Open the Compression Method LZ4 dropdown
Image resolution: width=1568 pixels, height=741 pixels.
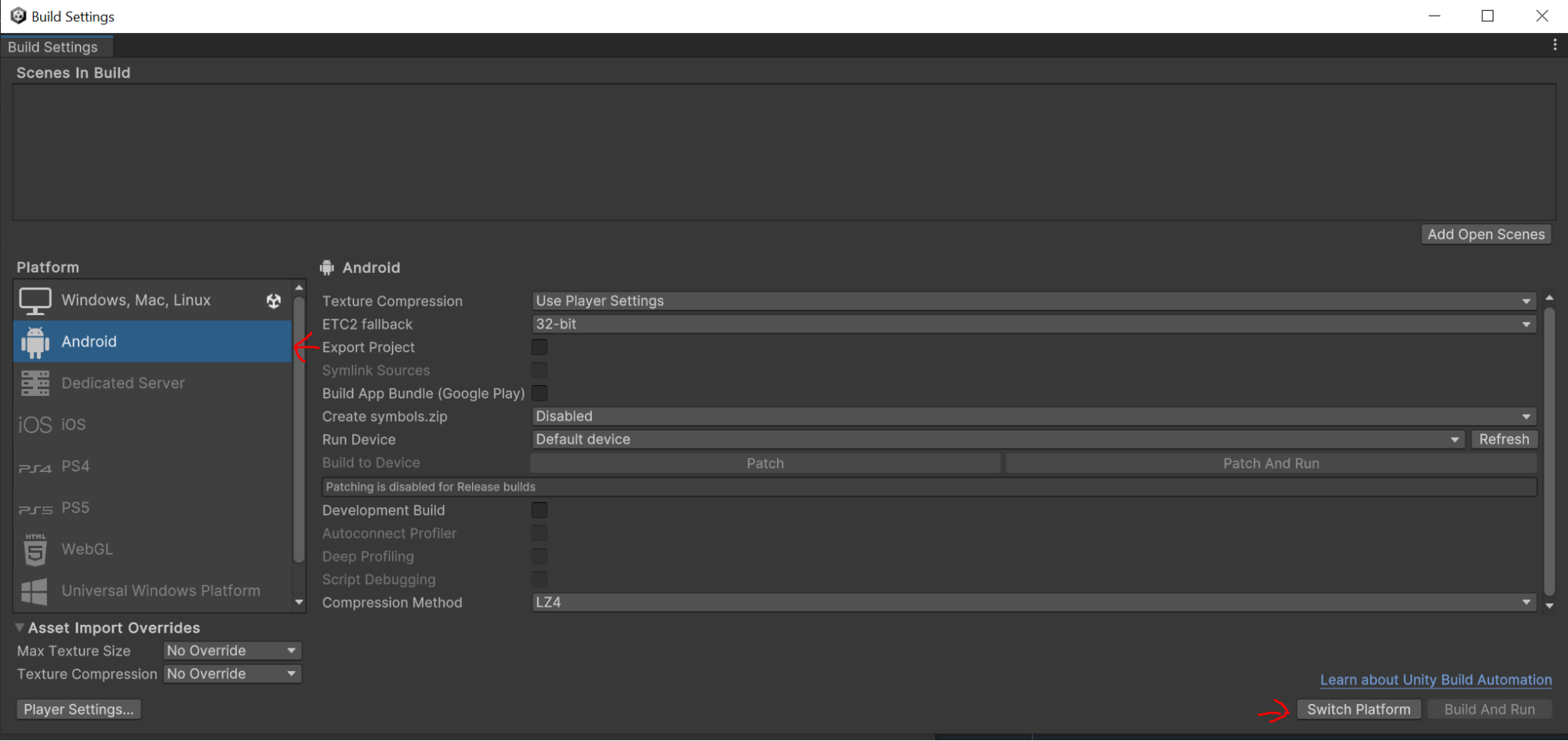1033,602
